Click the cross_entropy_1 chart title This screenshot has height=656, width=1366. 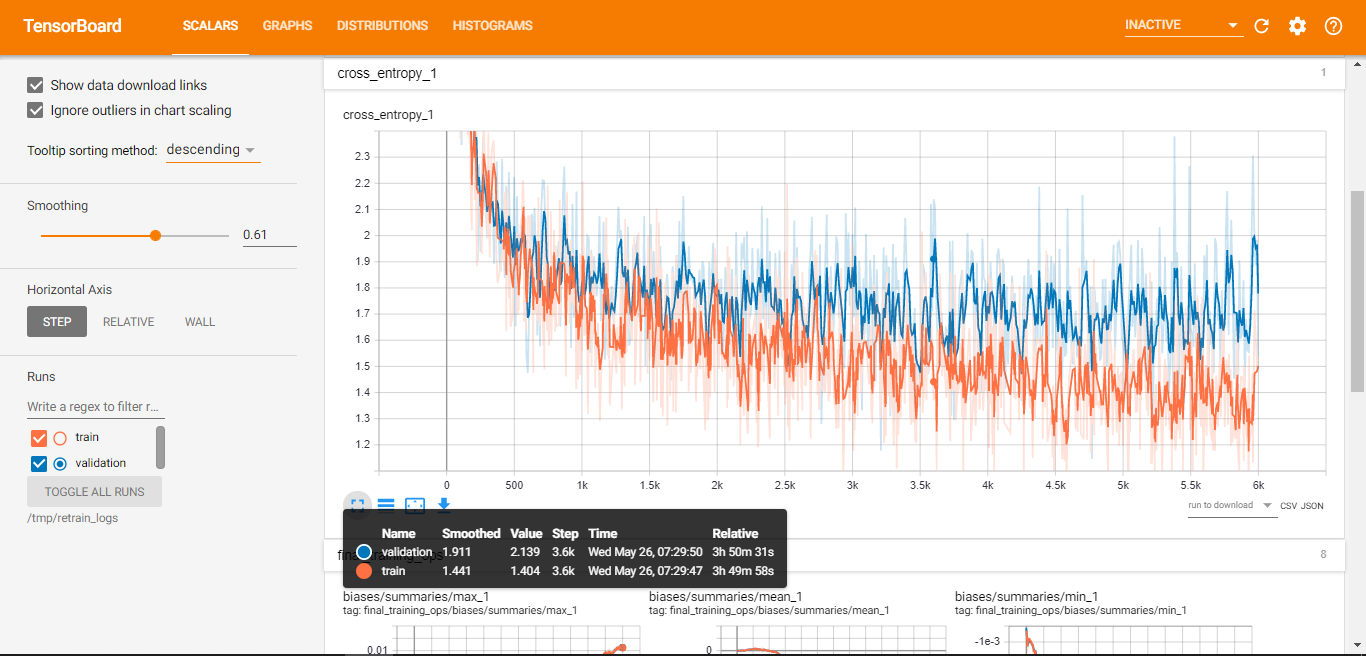(388, 115)
